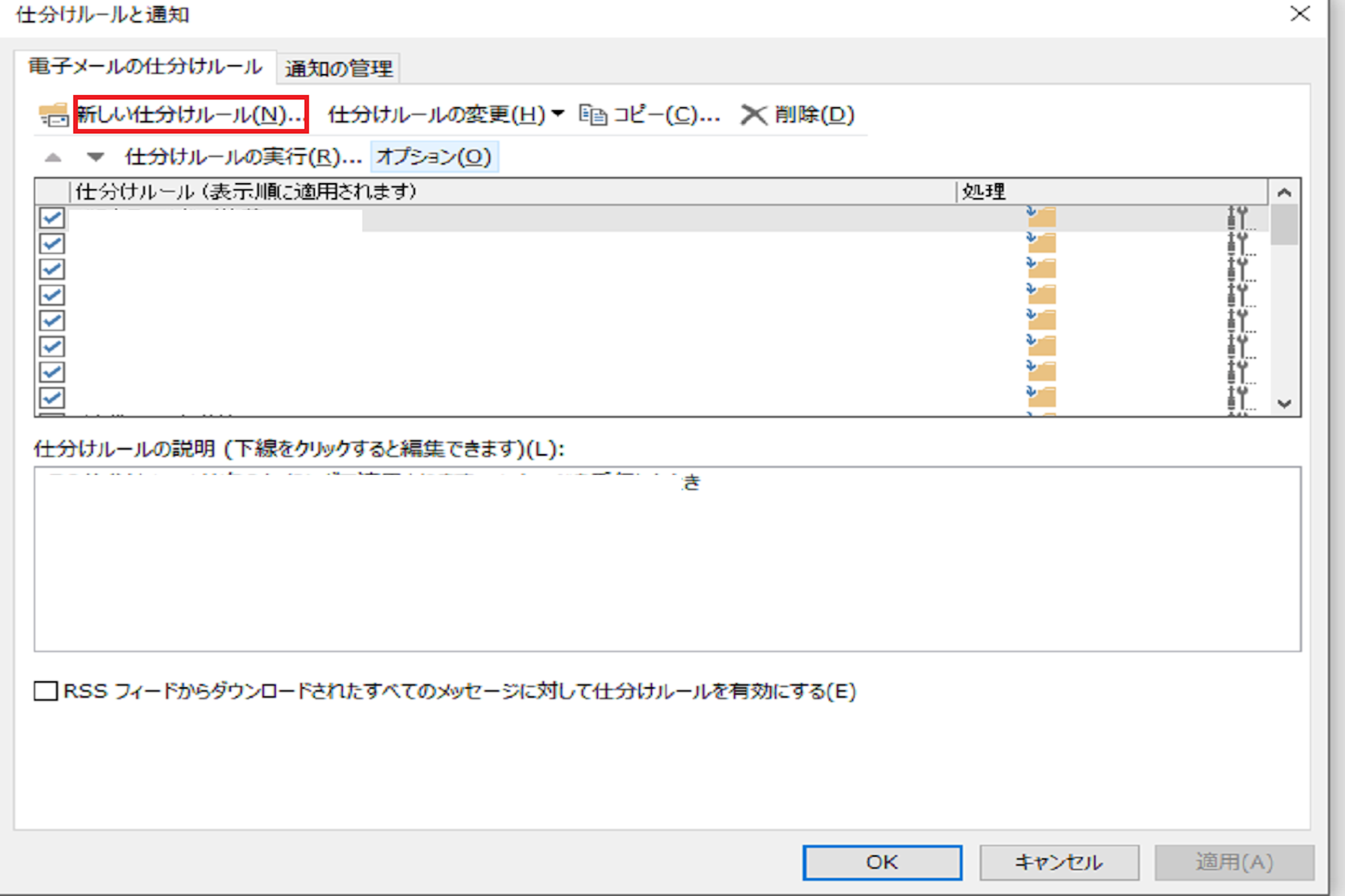Move rule down with down arrow

[x=96, y=157]
